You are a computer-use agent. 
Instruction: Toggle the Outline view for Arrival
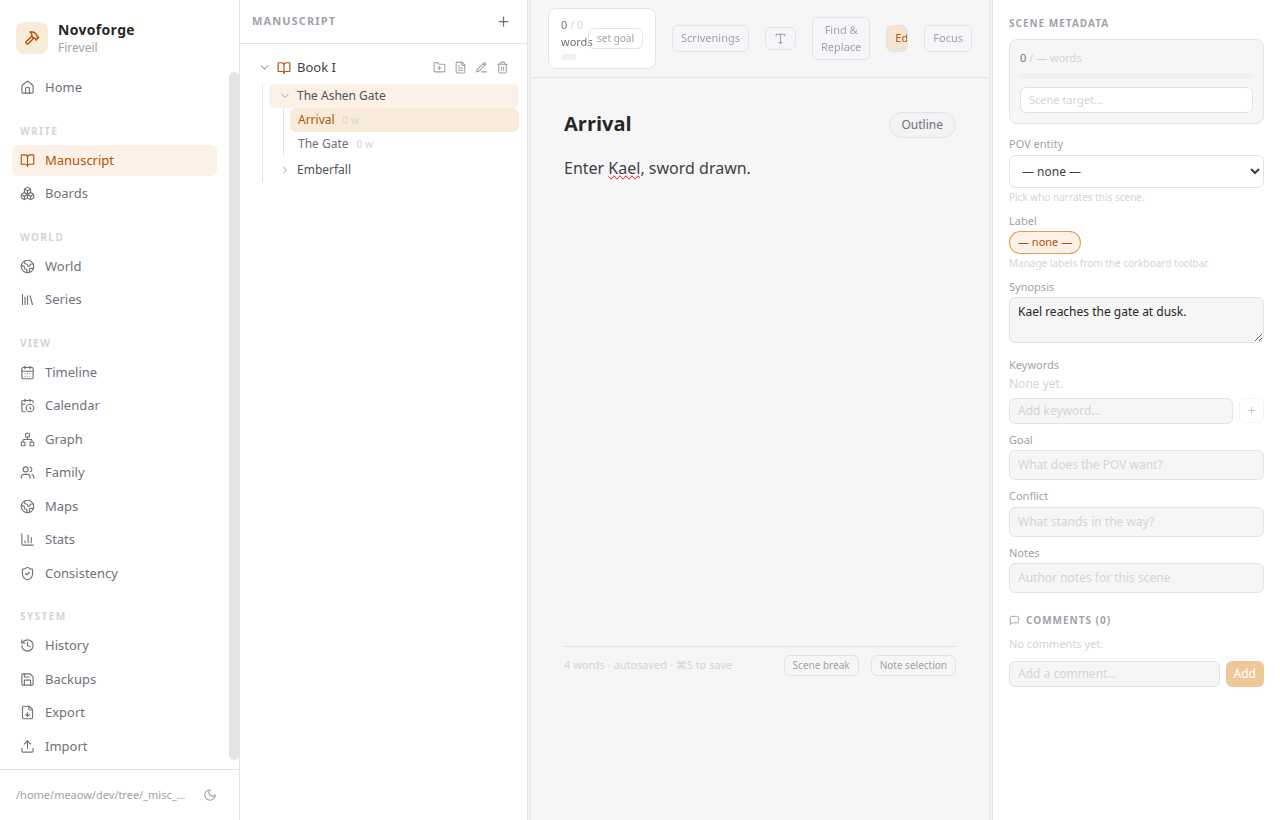click(x=922, y=125)
